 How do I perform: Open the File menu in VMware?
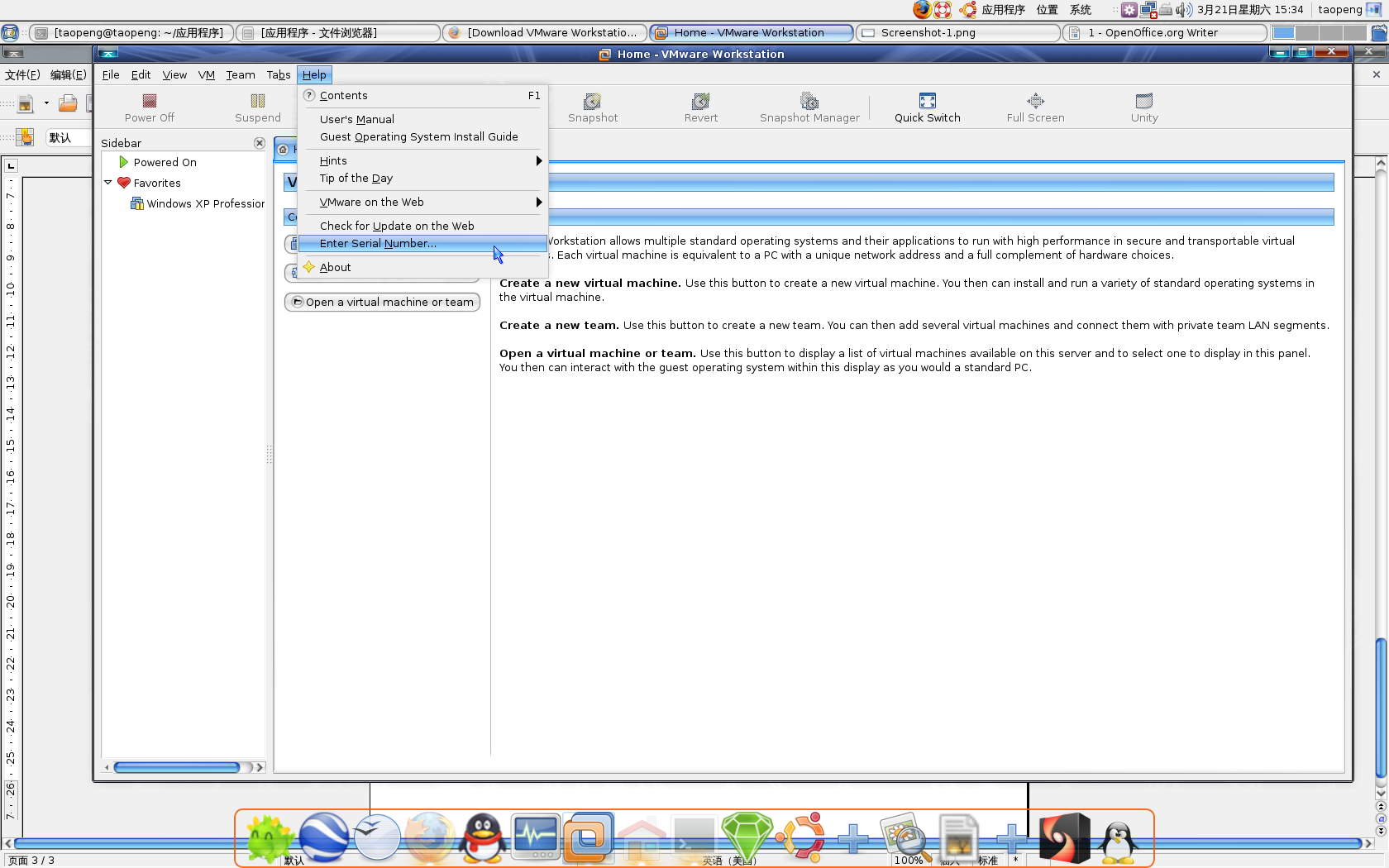111,75
